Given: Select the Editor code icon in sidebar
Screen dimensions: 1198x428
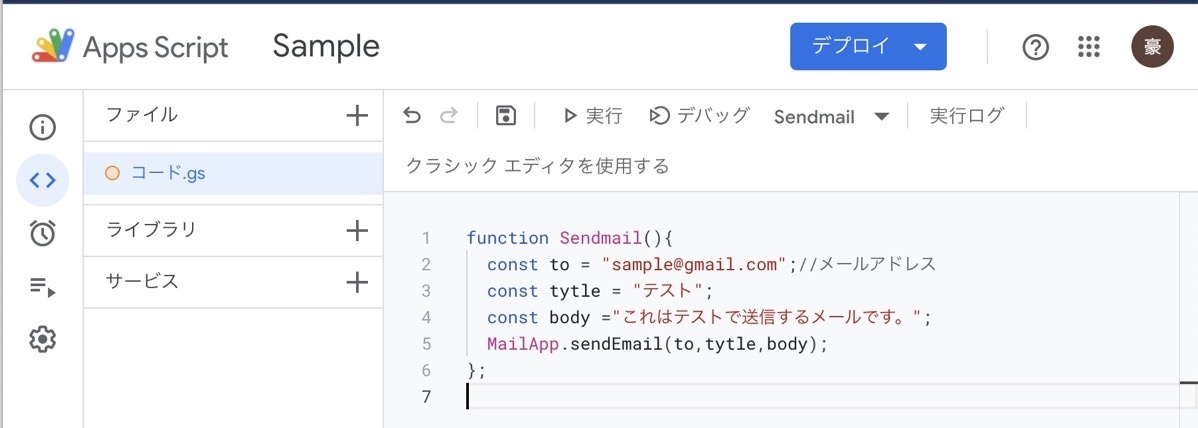Looking at the screenshot, I should (x=43, y=180).
